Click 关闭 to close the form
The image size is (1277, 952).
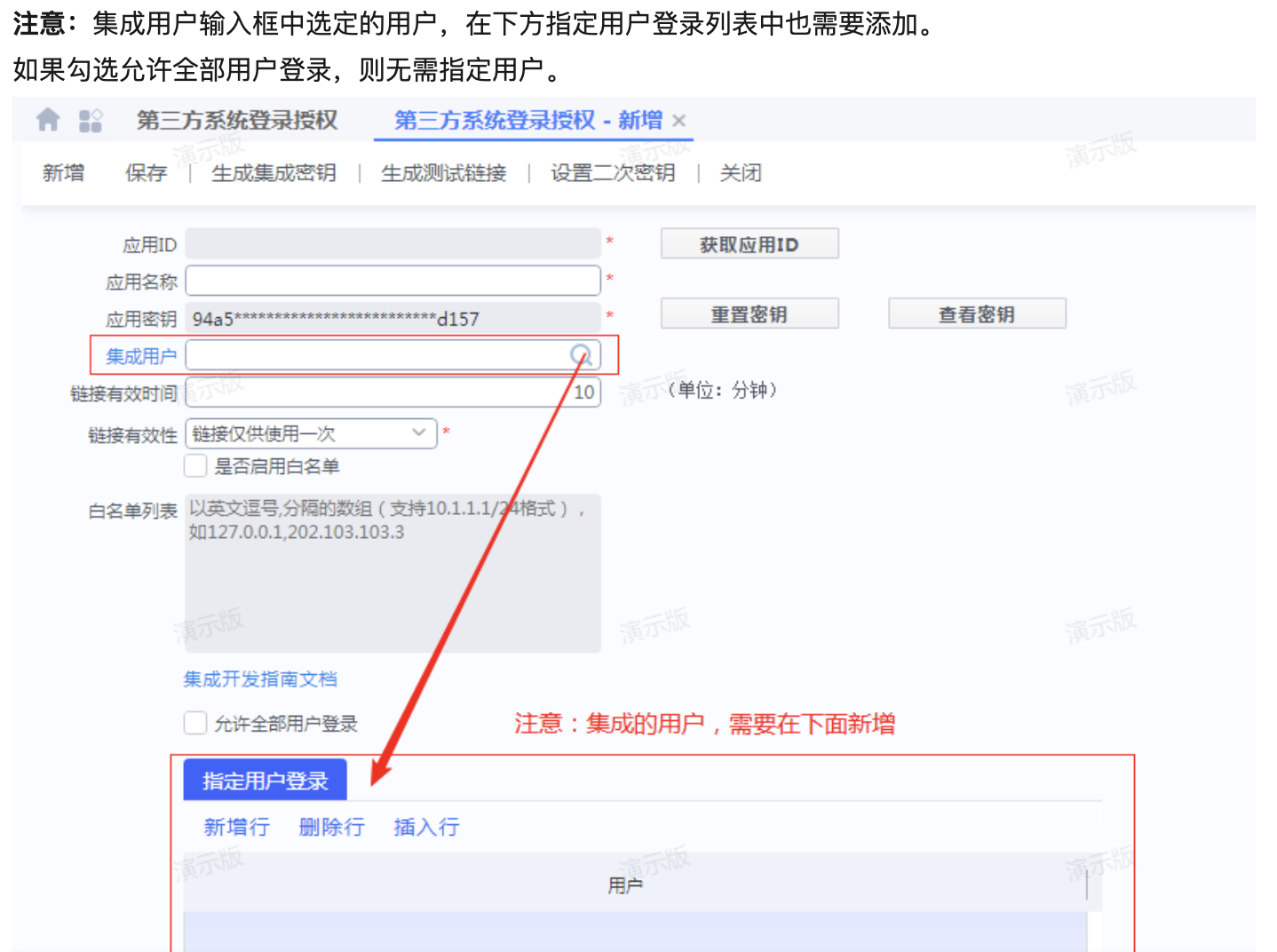pyautogui.click(x=740, y=173)
